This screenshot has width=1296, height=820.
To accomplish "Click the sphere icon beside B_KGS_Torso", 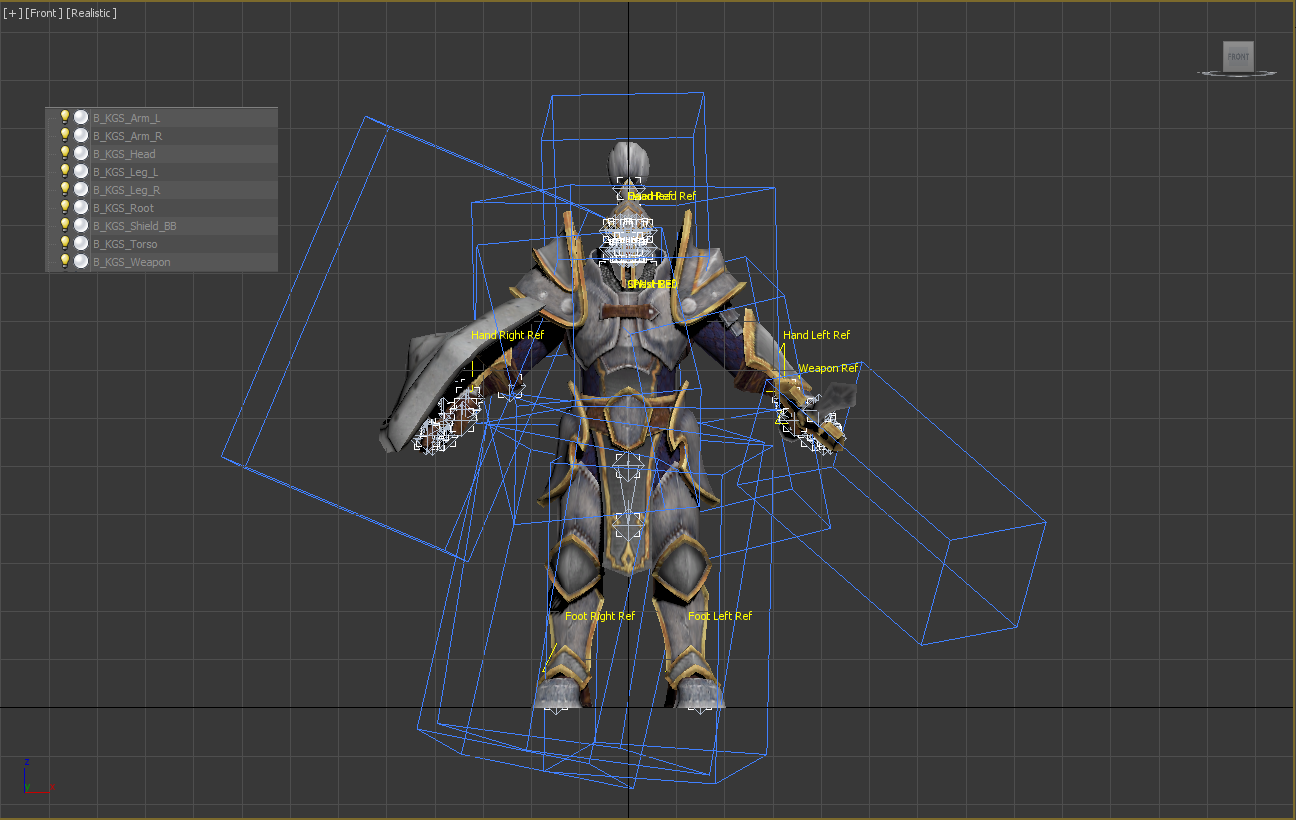I will coord(81,243).
